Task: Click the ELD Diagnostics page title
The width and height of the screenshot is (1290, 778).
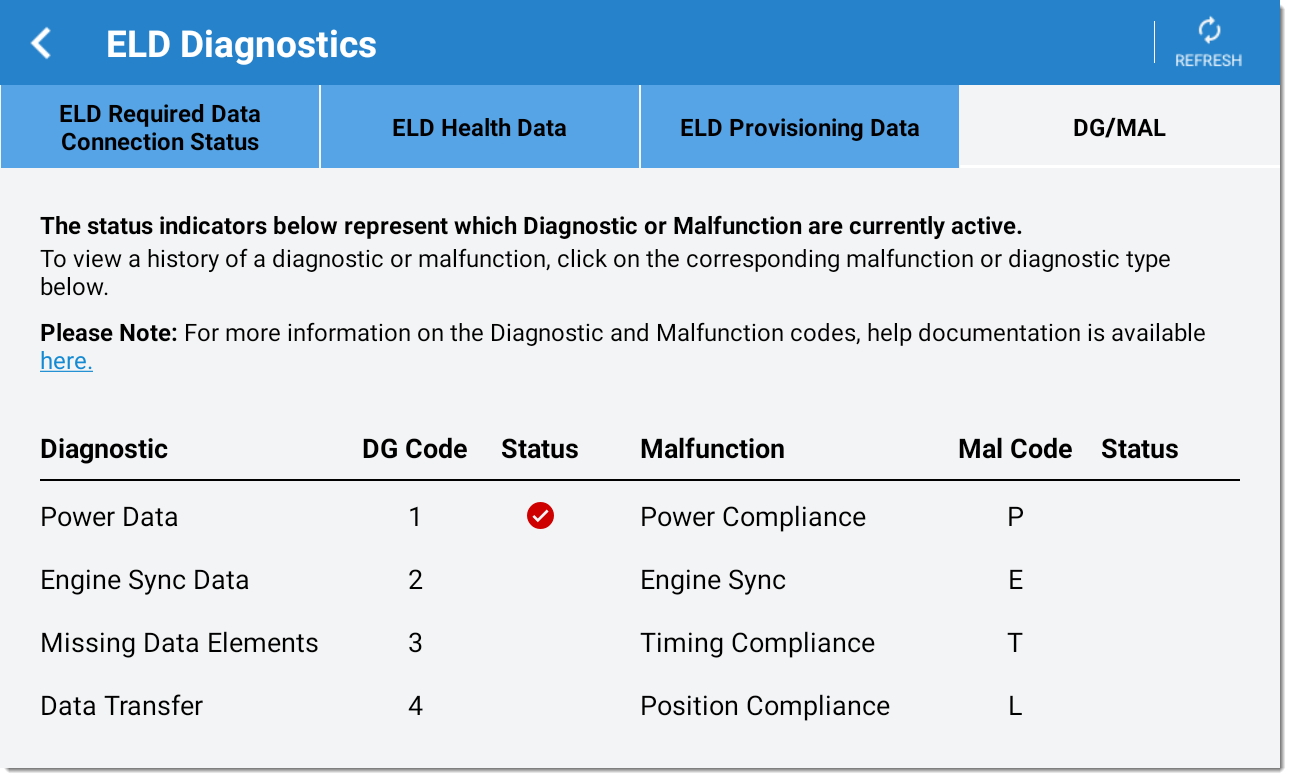Action: [x=241, y=44]
